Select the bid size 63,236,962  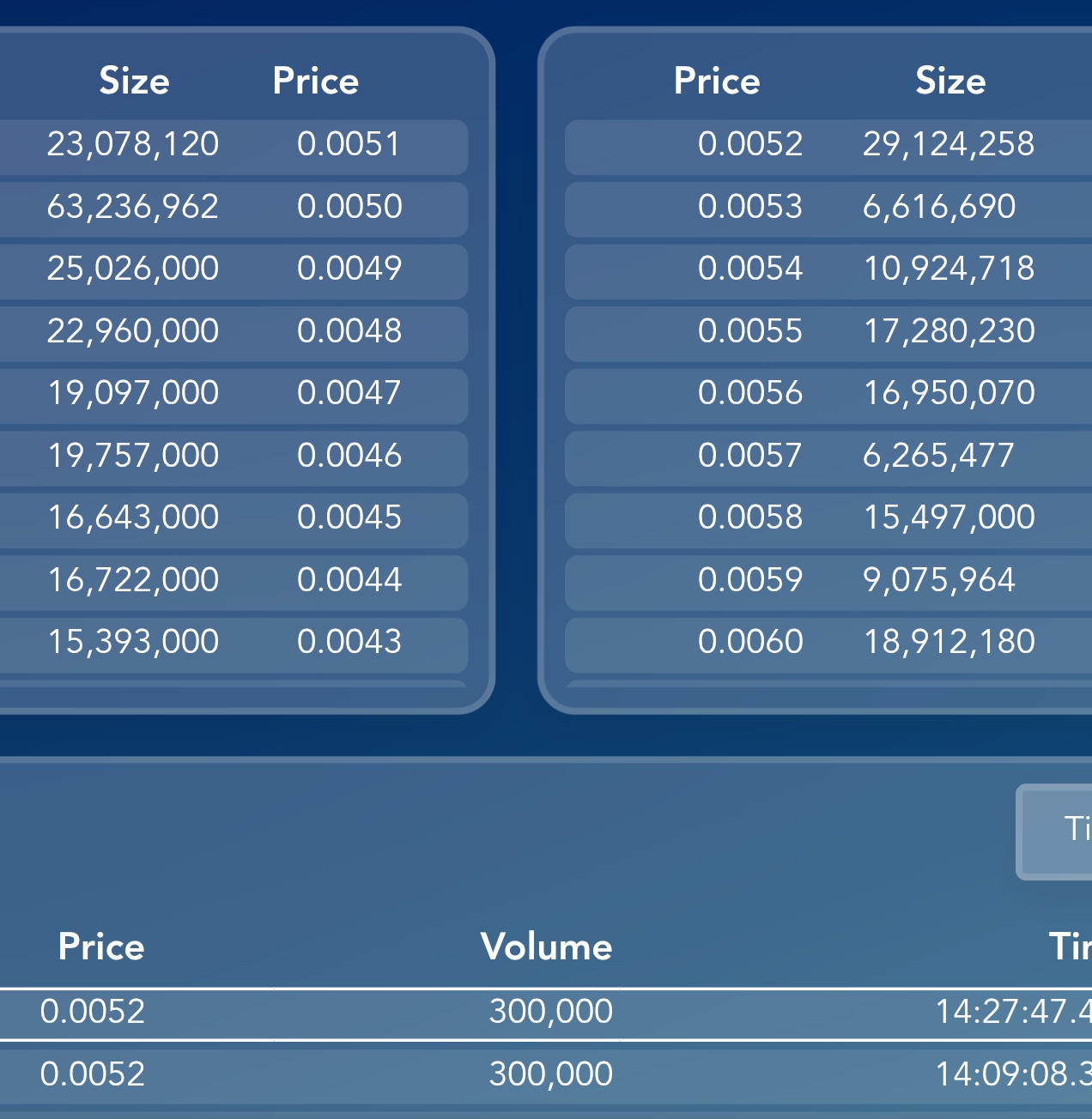click(133, 207)
